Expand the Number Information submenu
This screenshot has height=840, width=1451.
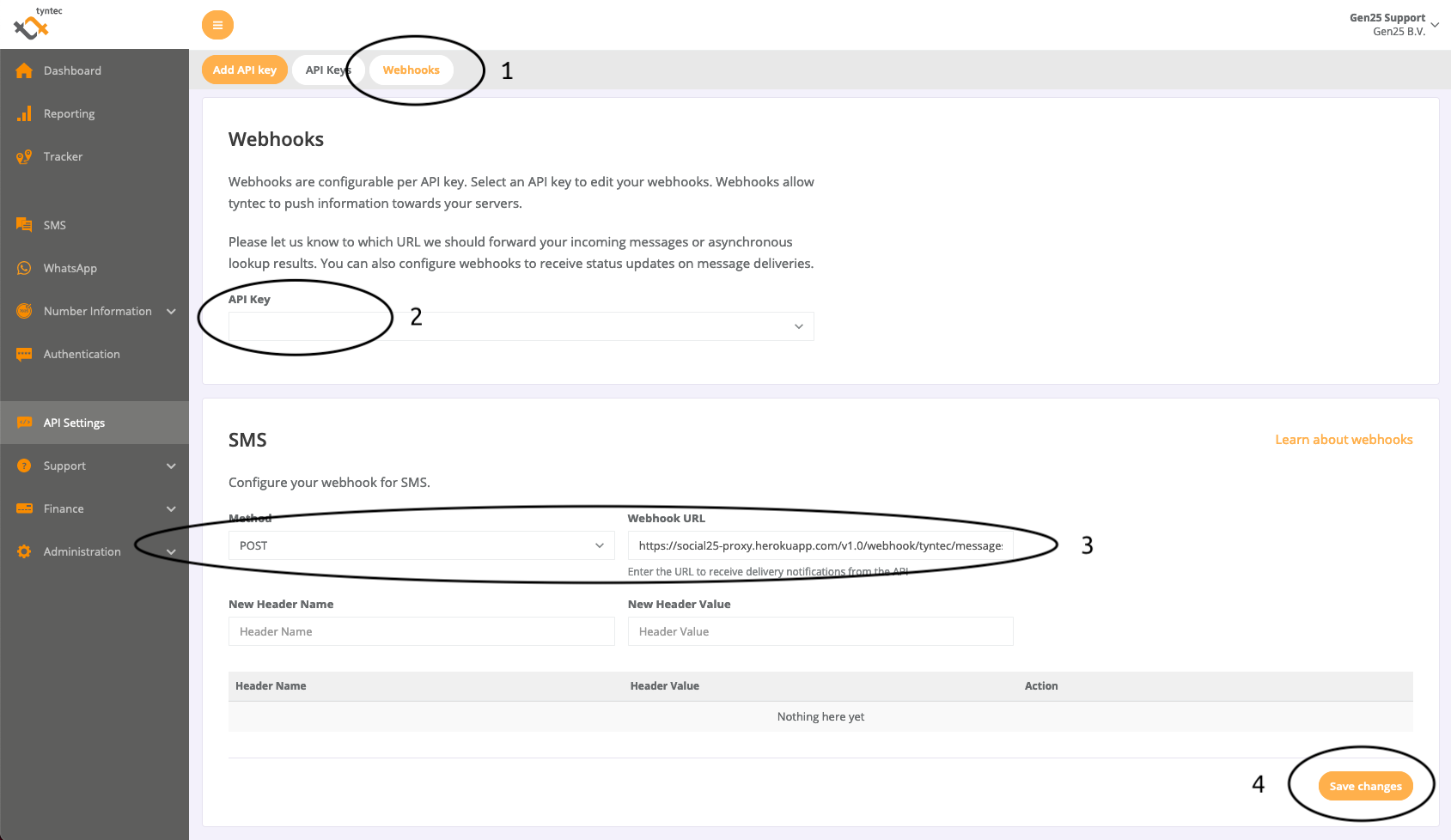coord(171,311)
